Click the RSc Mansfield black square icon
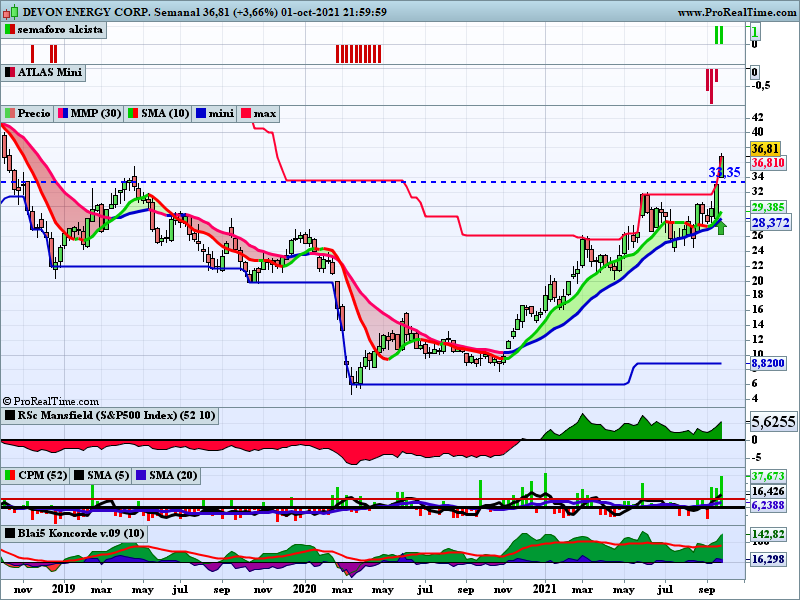The image size is (800, 600). tap(10, 415)
